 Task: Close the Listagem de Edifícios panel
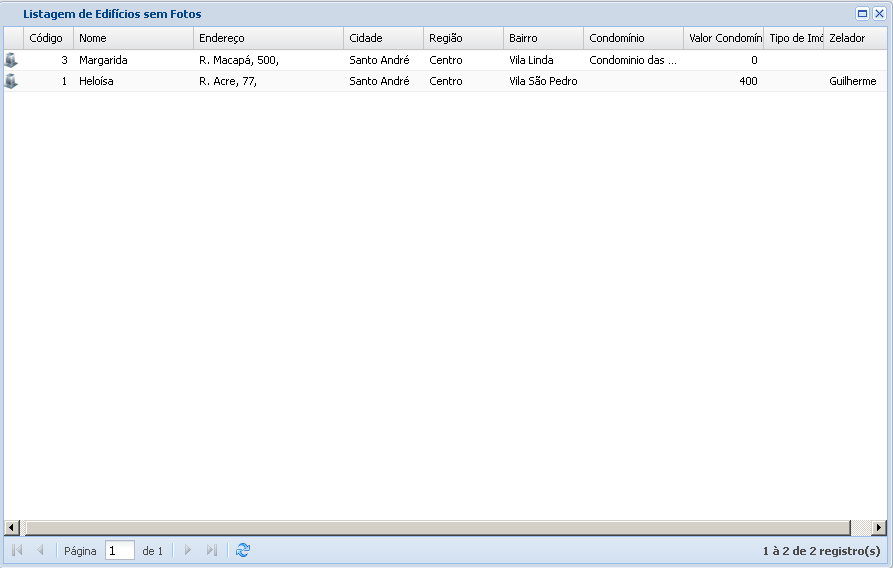pyautogui.click(x=879, y=14)
